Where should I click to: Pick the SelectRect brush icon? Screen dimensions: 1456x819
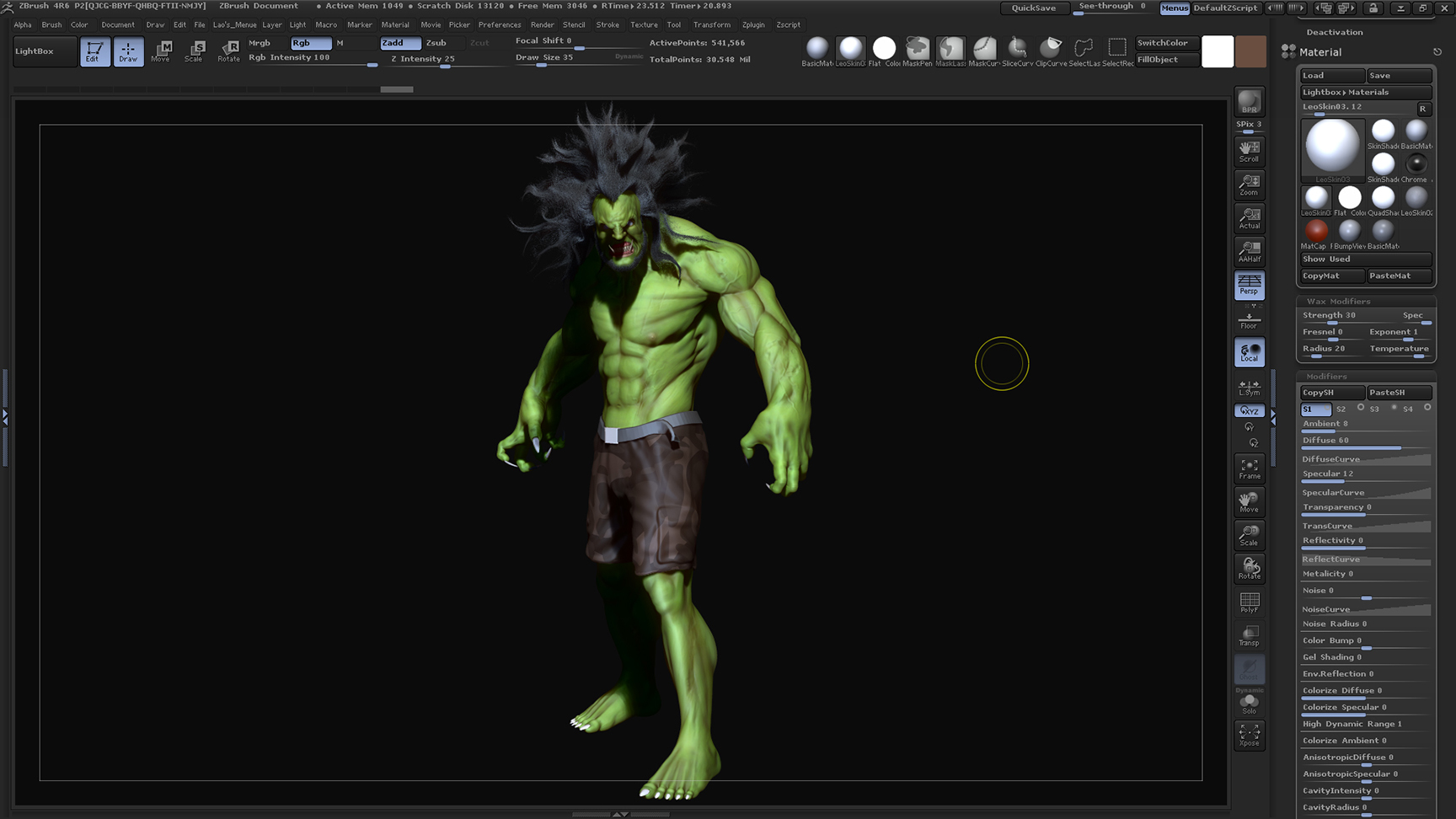1117,51
